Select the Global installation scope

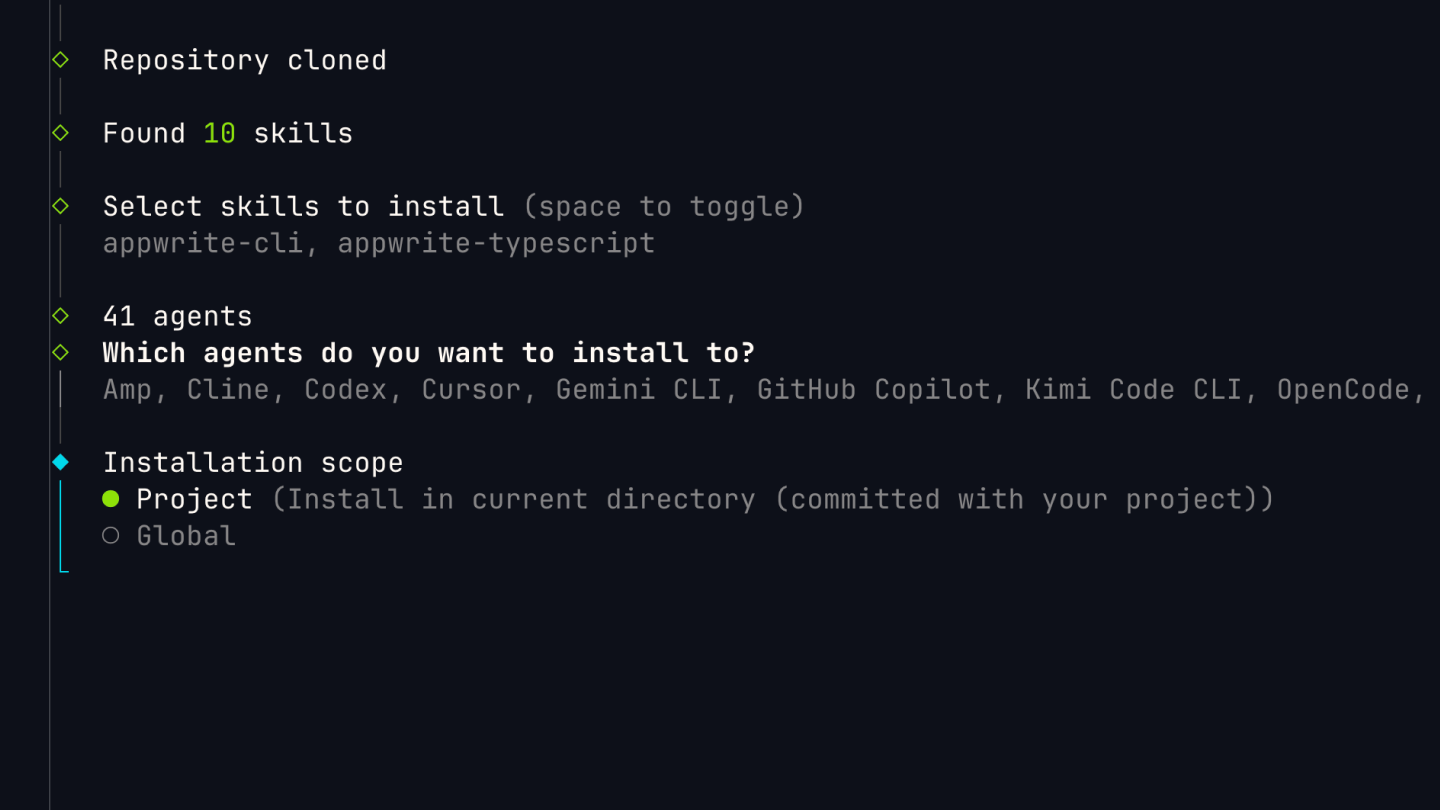(185, 535)
